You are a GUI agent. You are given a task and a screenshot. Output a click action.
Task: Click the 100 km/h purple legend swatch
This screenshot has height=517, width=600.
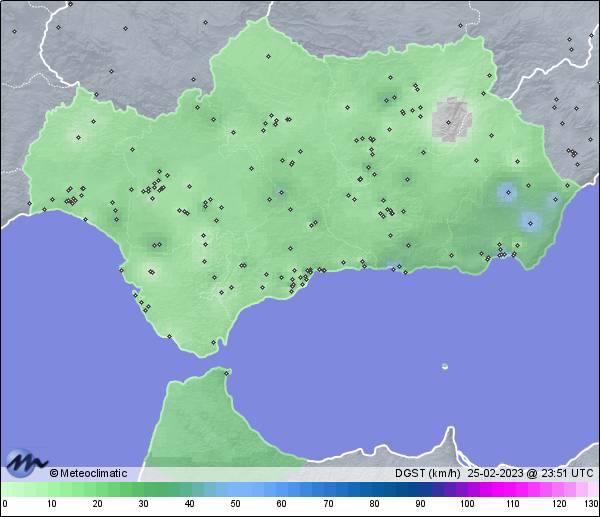point(465,490)
